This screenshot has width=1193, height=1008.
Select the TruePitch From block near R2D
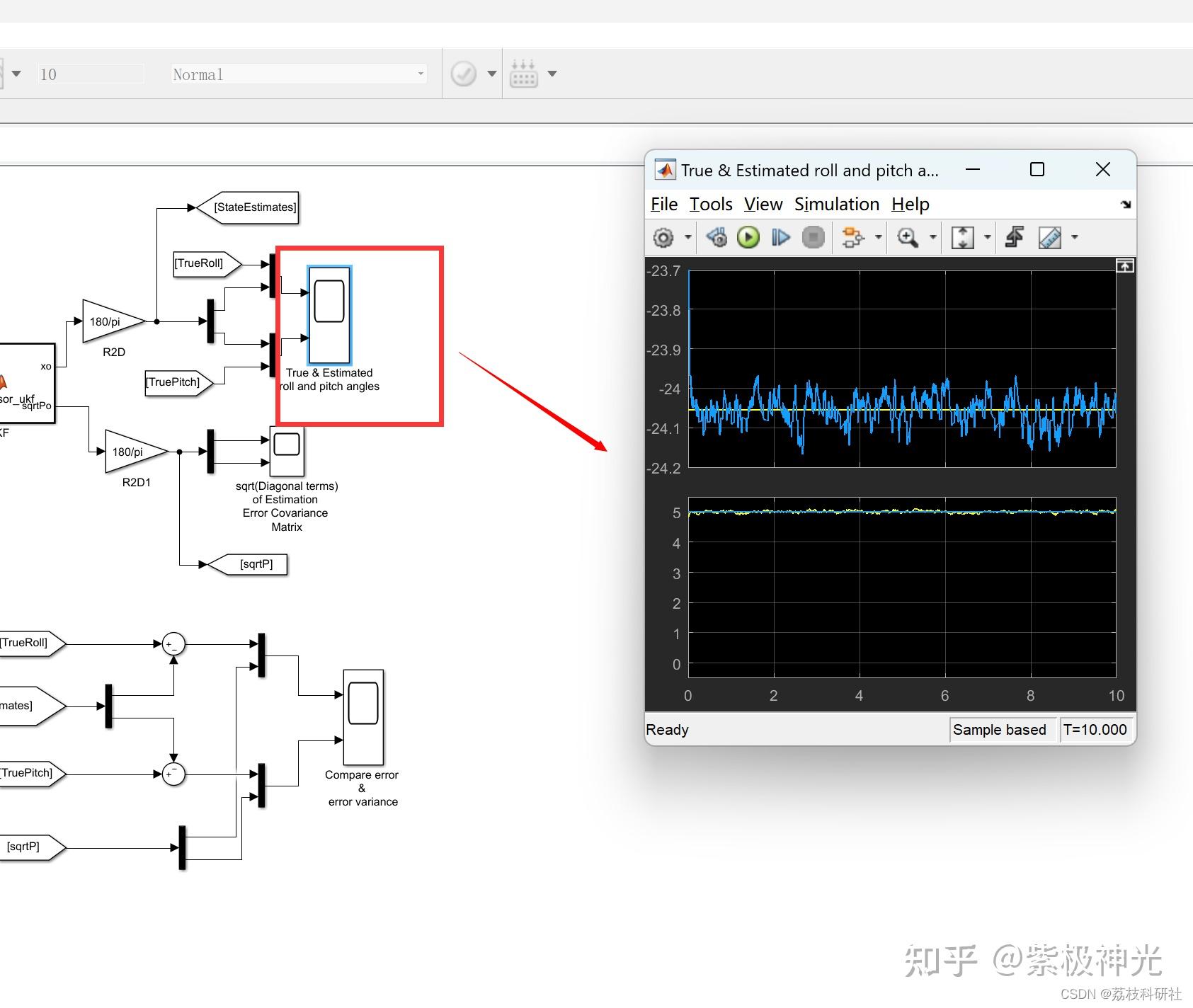(x=179, y=382)
